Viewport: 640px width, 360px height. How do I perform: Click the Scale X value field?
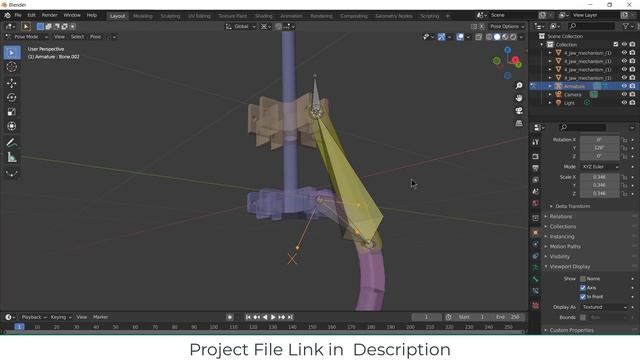click(600, 177)
